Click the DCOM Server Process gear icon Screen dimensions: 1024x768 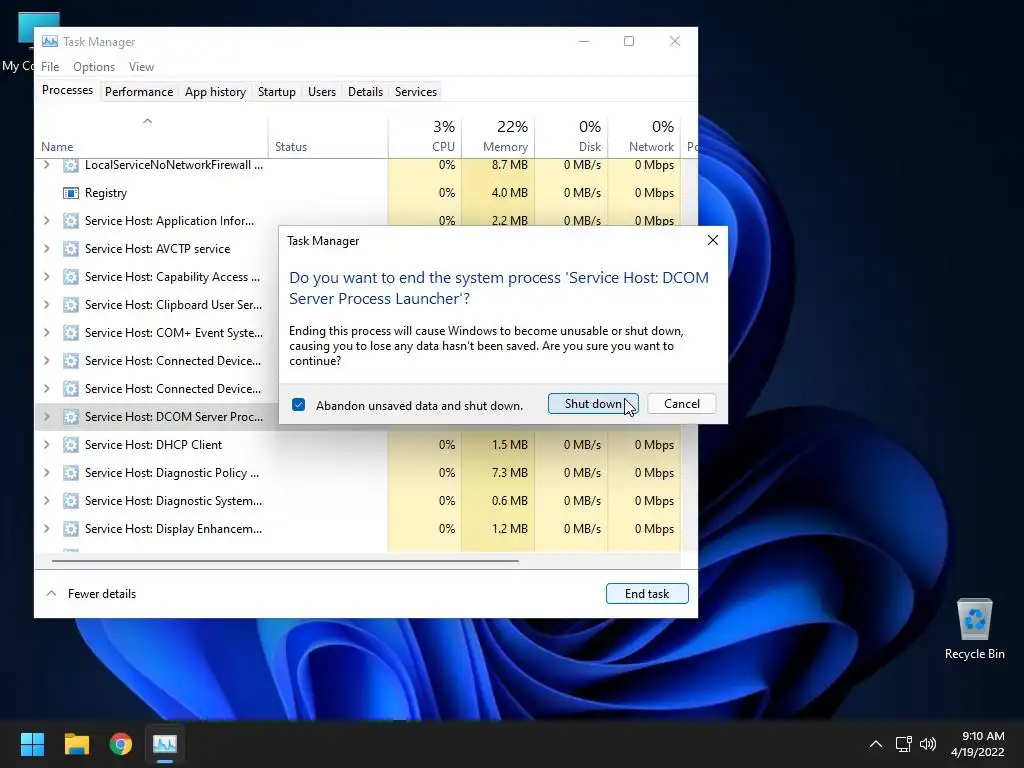[x=71, y=417]
